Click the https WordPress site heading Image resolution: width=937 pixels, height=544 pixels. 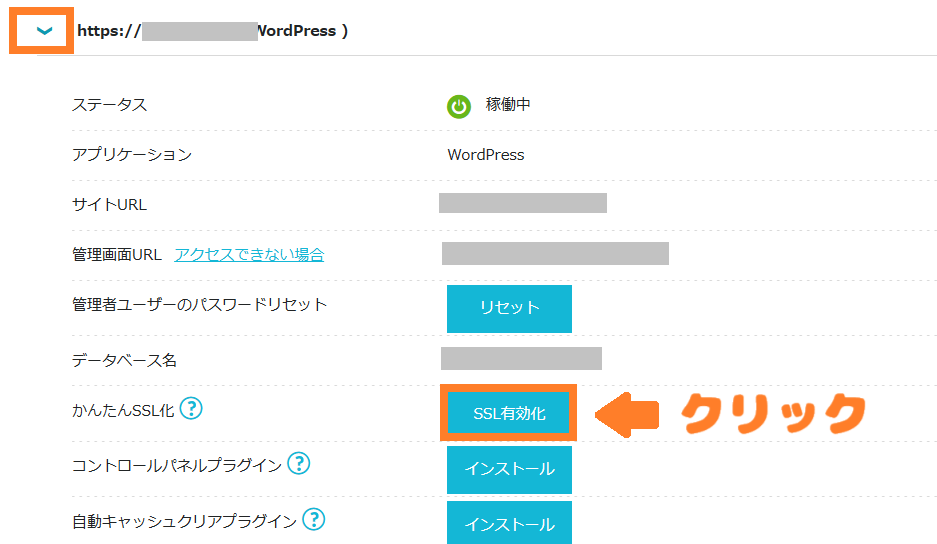pyautogui.click(x=212, y=31)
